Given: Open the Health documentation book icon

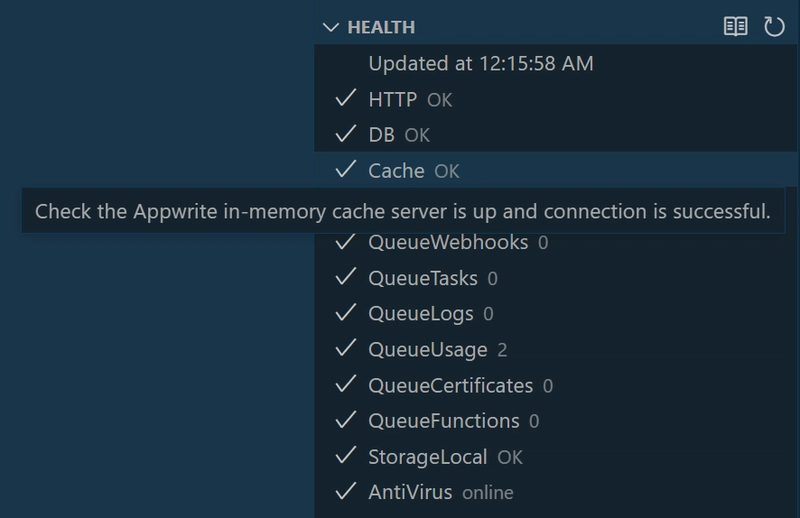Looking at the screenshot, I should tap(735, 27).
